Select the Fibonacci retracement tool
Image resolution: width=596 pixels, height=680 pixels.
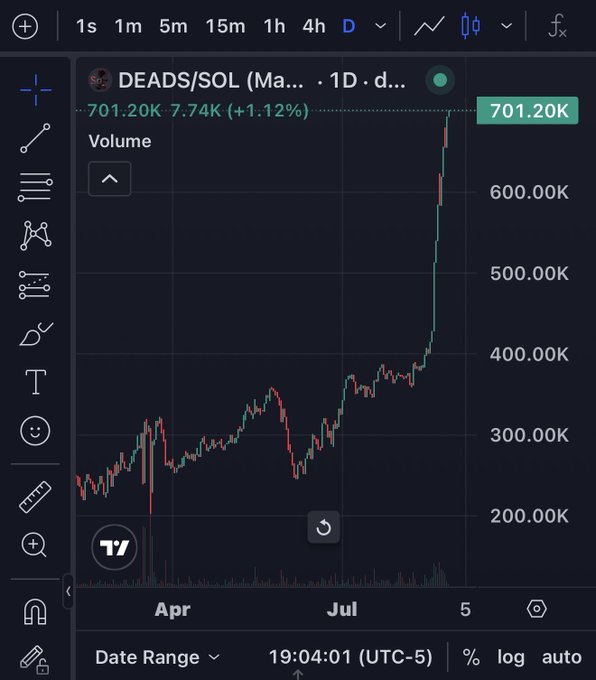(36, 187)
